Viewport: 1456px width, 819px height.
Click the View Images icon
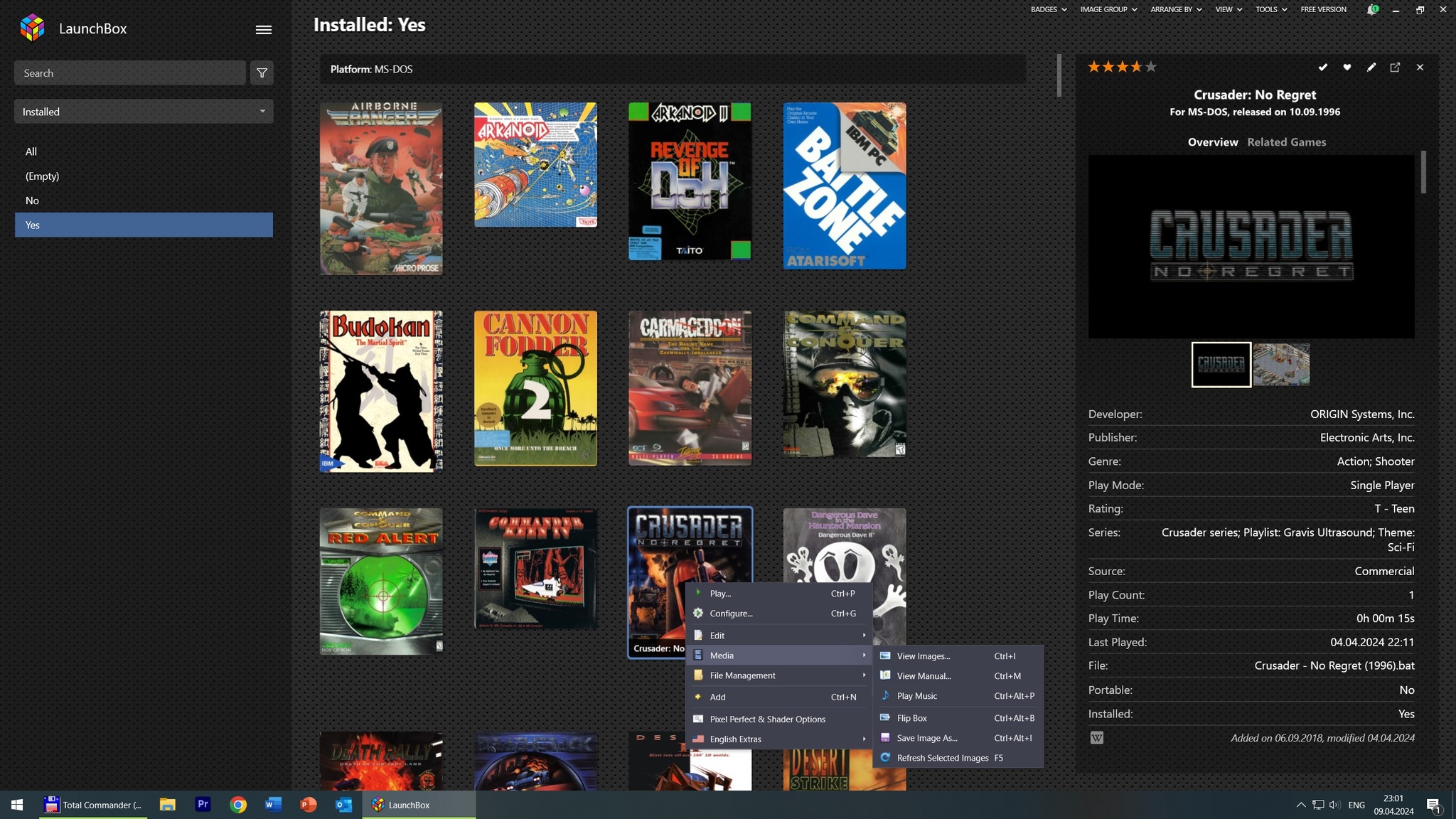click(885, 655)
